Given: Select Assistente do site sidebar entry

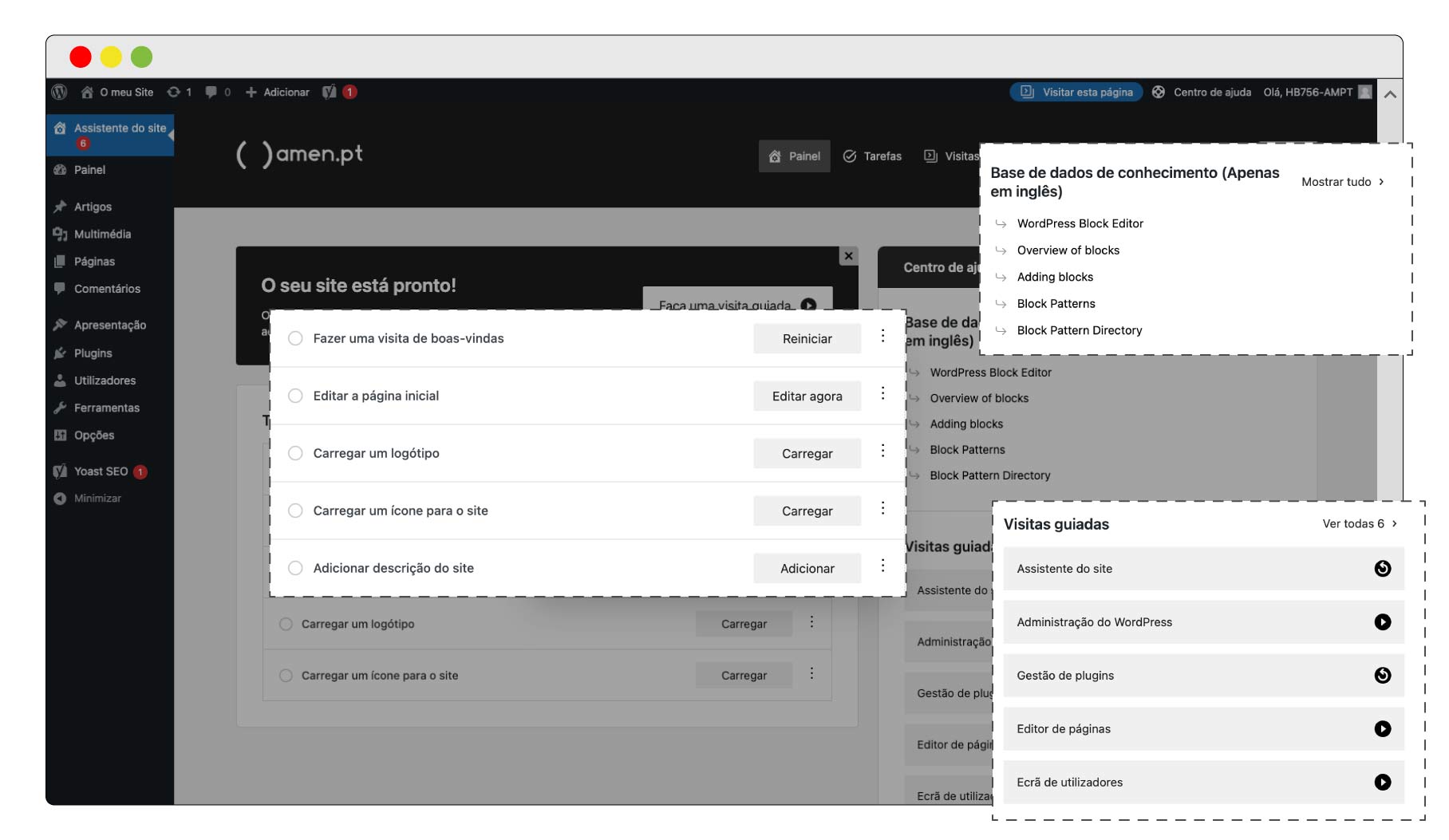Looking at the screenshot, I should pyautogui.click(x=109, y=135).
